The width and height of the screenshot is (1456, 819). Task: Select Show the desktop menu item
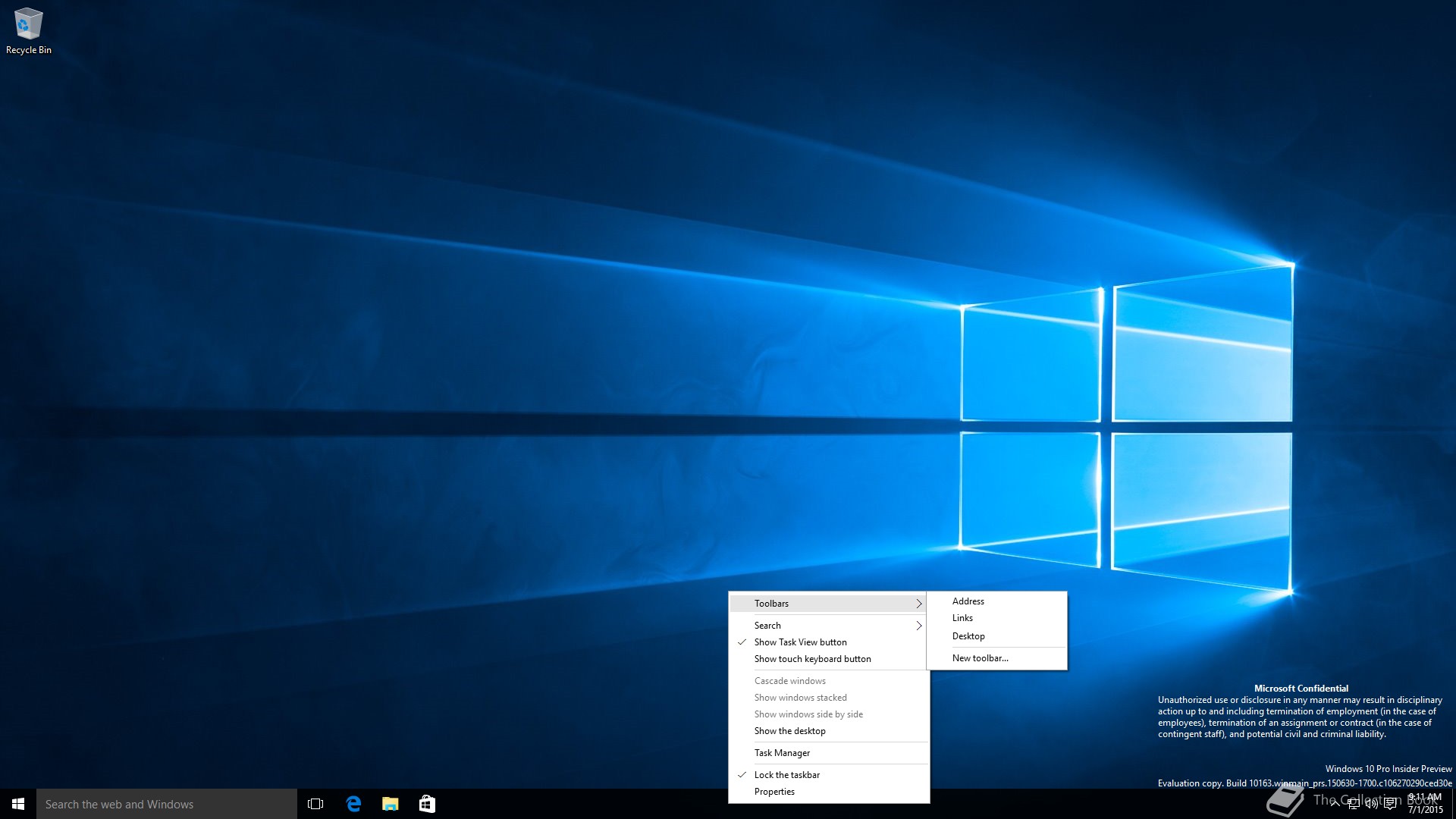point(828,731)
